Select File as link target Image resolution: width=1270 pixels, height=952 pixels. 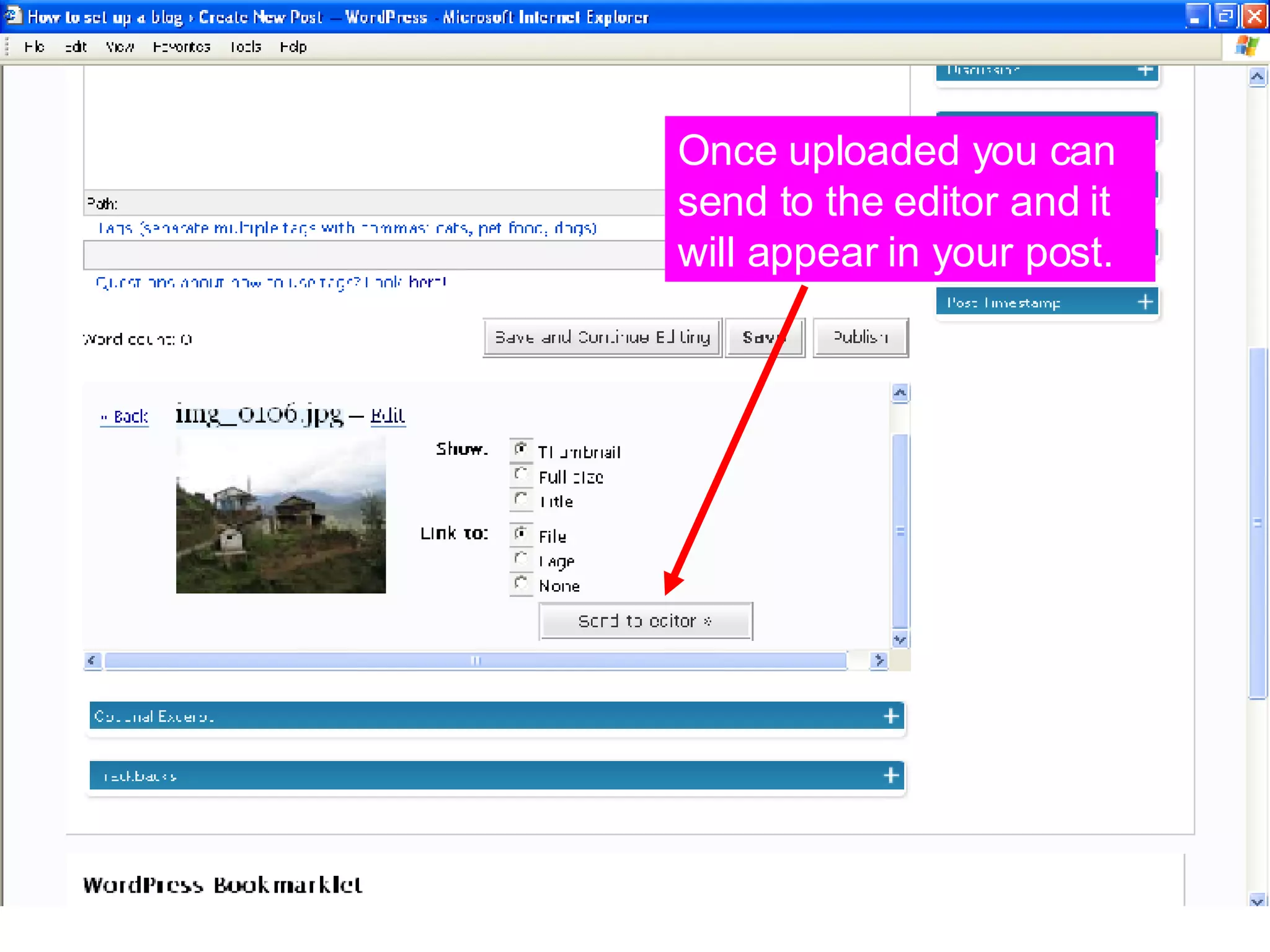pos(521,534)
